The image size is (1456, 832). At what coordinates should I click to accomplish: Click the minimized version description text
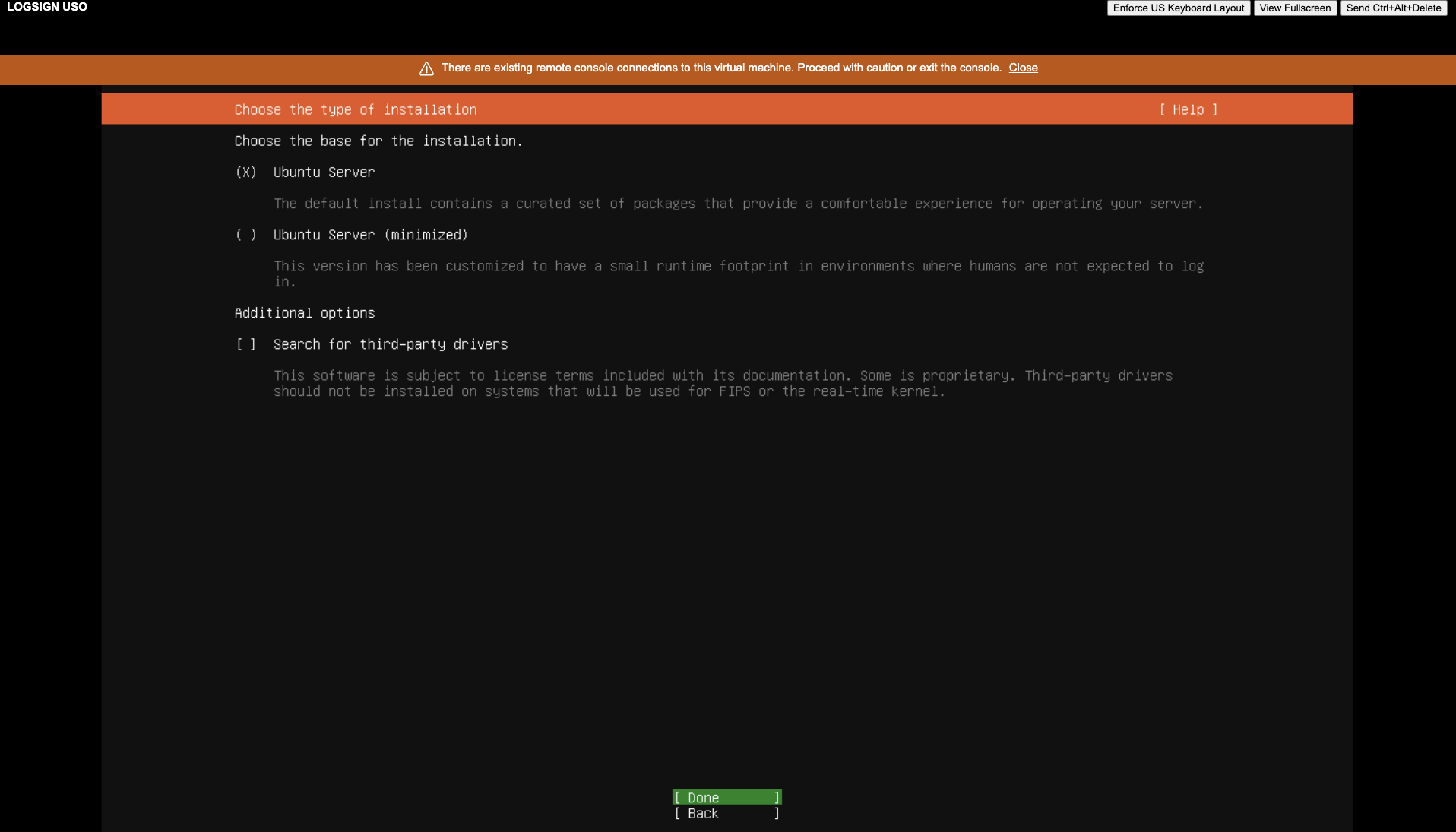739,274
